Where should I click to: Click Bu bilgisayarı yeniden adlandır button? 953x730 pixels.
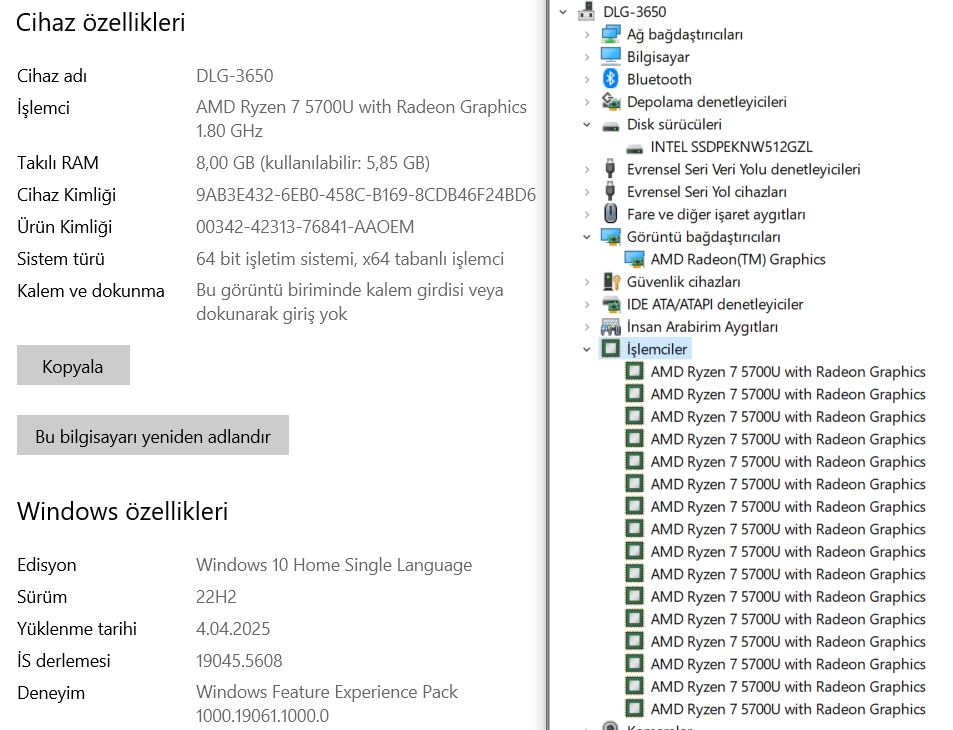click(153, 435)
